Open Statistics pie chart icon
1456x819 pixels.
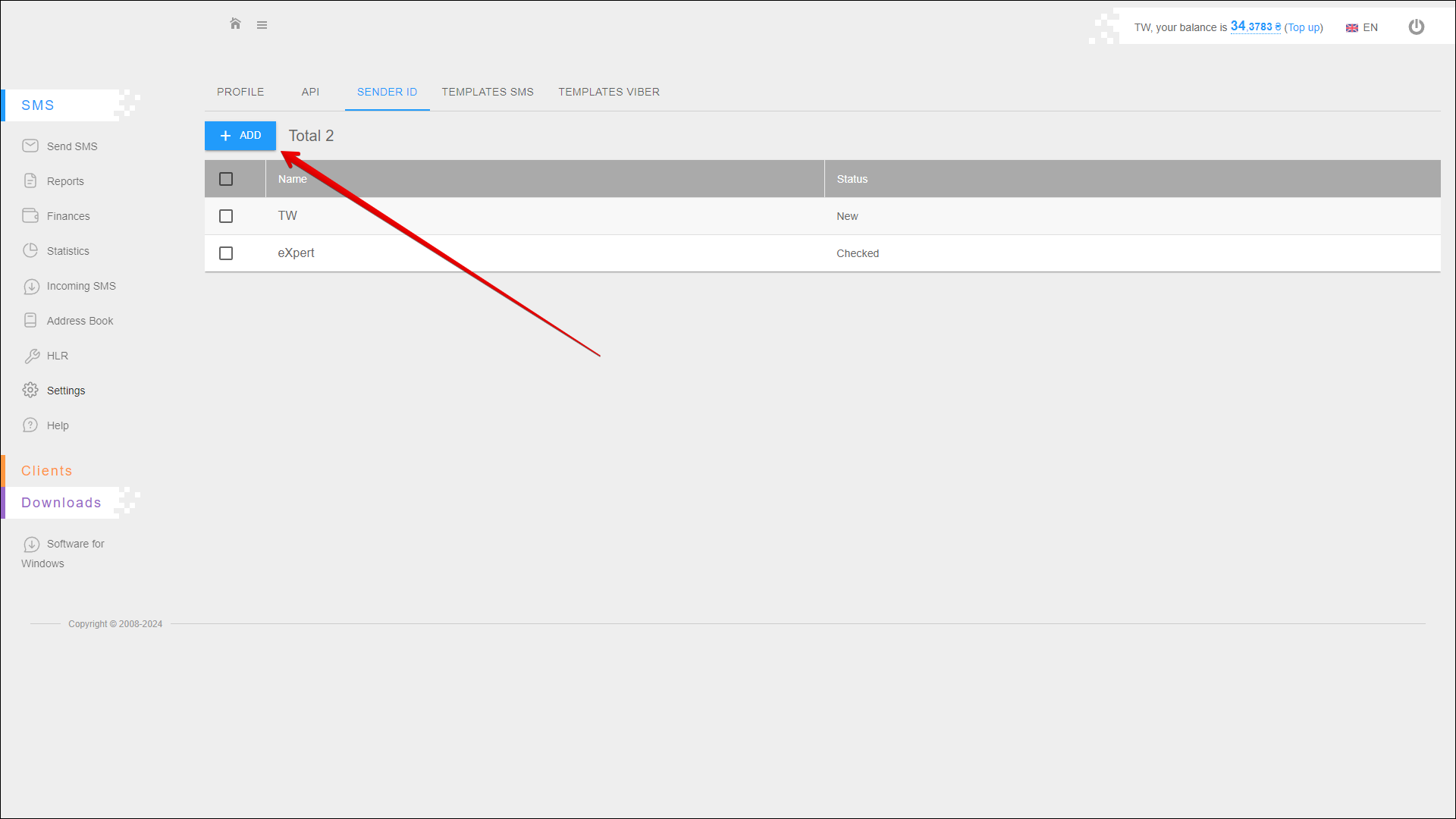(30, 250)
